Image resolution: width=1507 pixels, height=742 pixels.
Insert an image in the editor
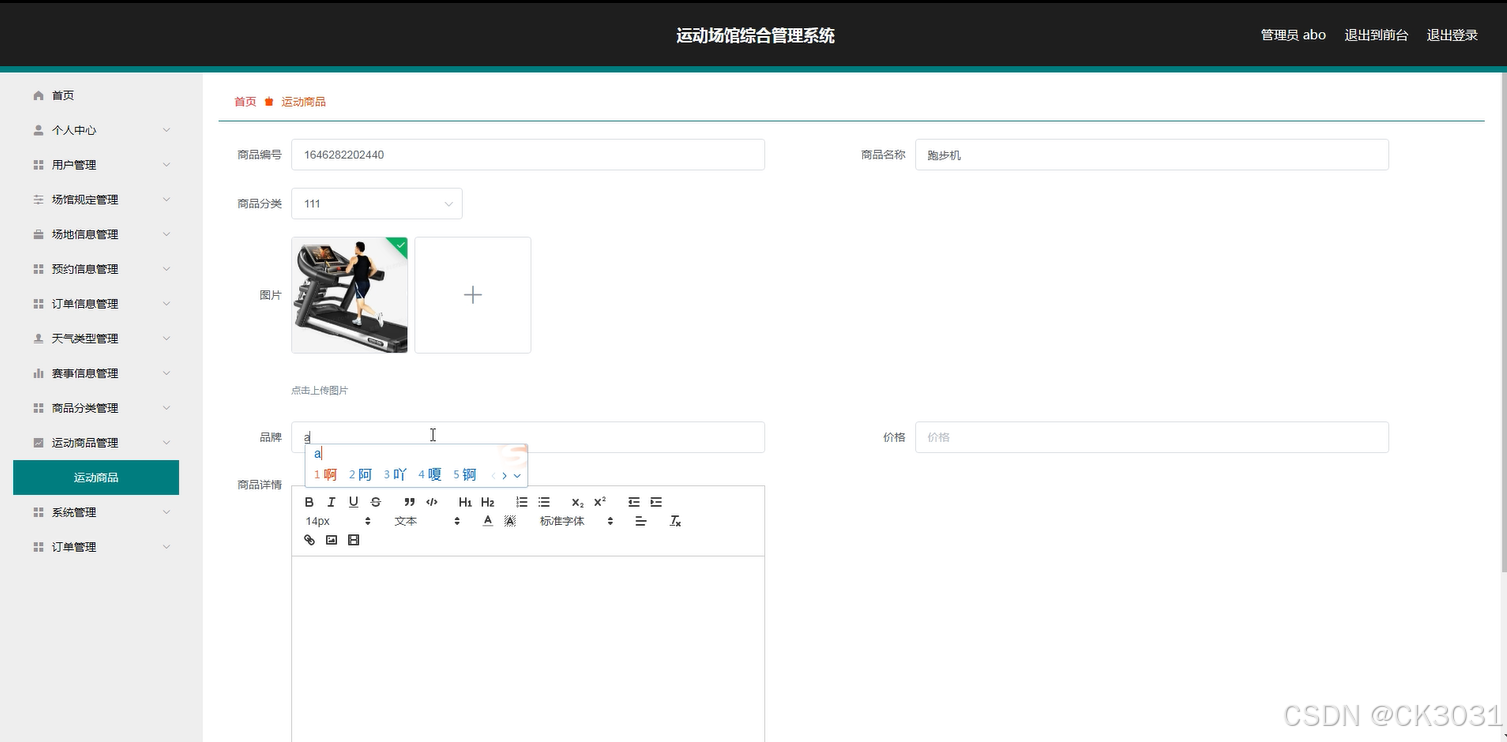pyautogui.click(x=331, y=540)
